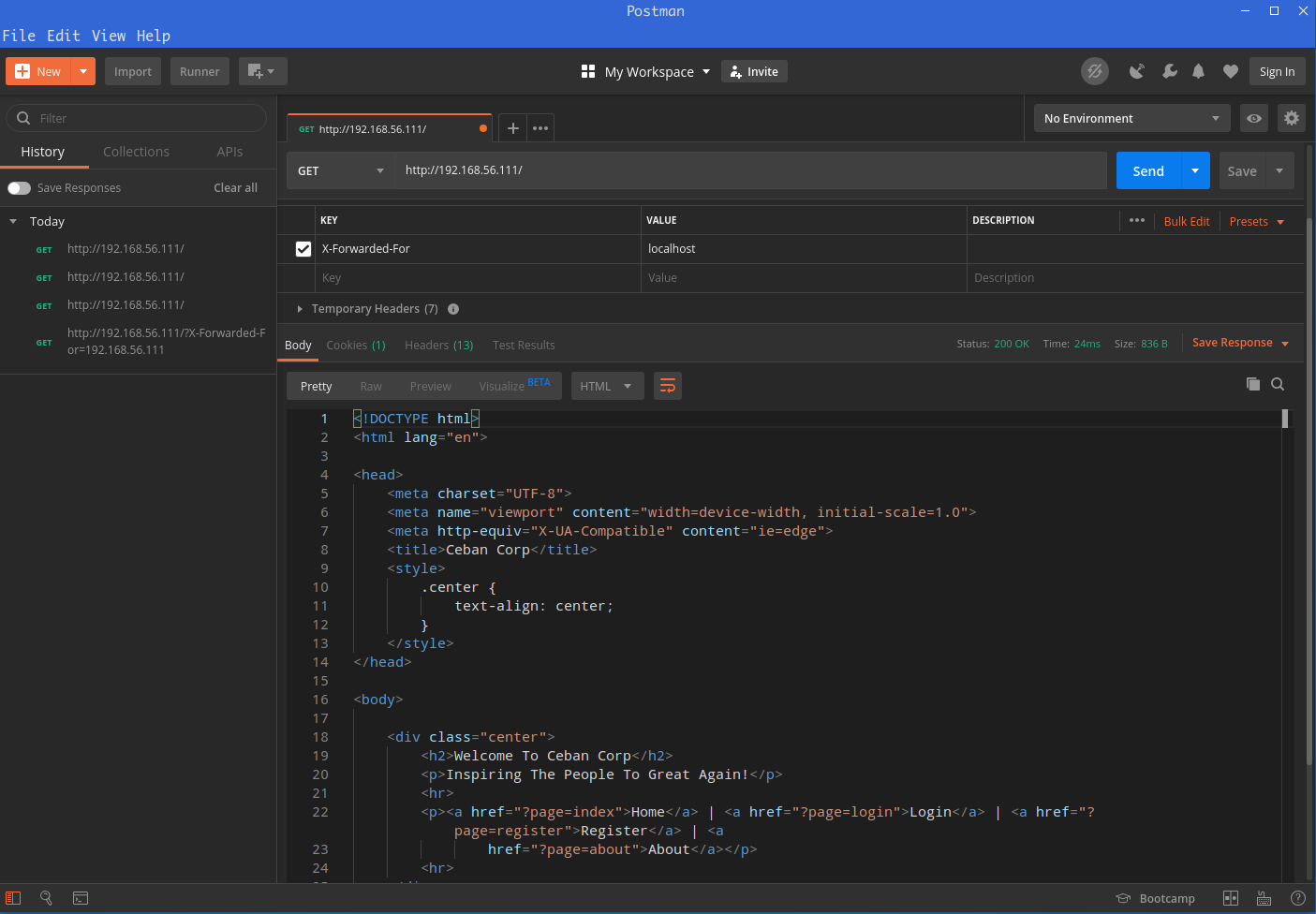Click the request URL input field

point(751,170)
